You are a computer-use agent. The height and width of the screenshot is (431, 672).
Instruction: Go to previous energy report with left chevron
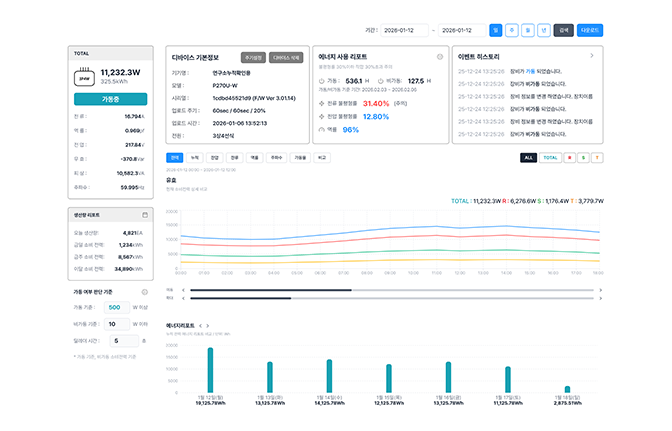(200, 325)
